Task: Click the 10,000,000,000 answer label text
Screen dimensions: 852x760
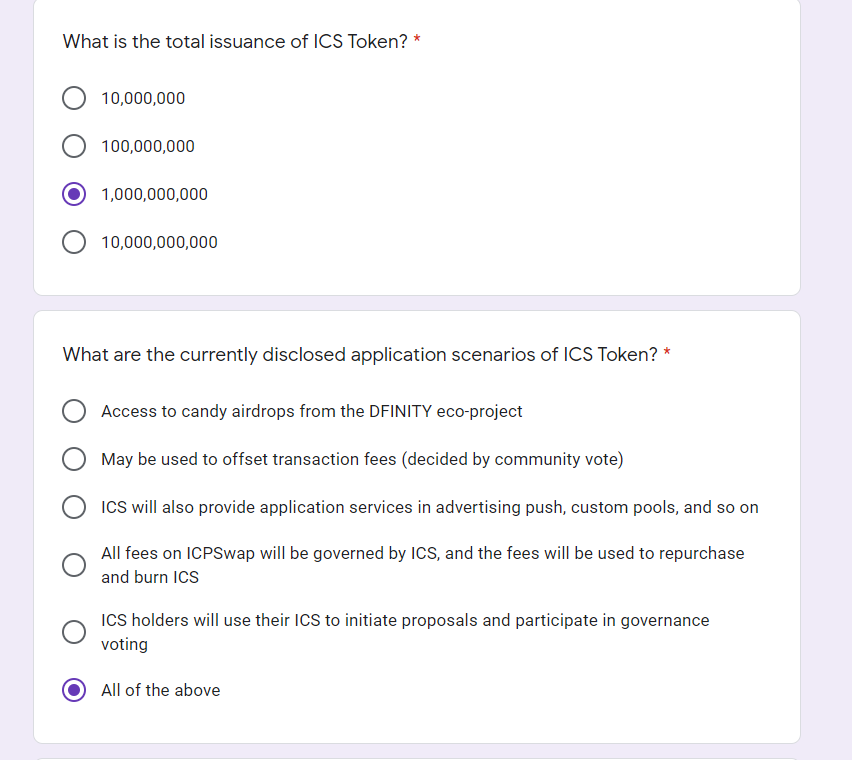Action: click(x=159, y=242)
